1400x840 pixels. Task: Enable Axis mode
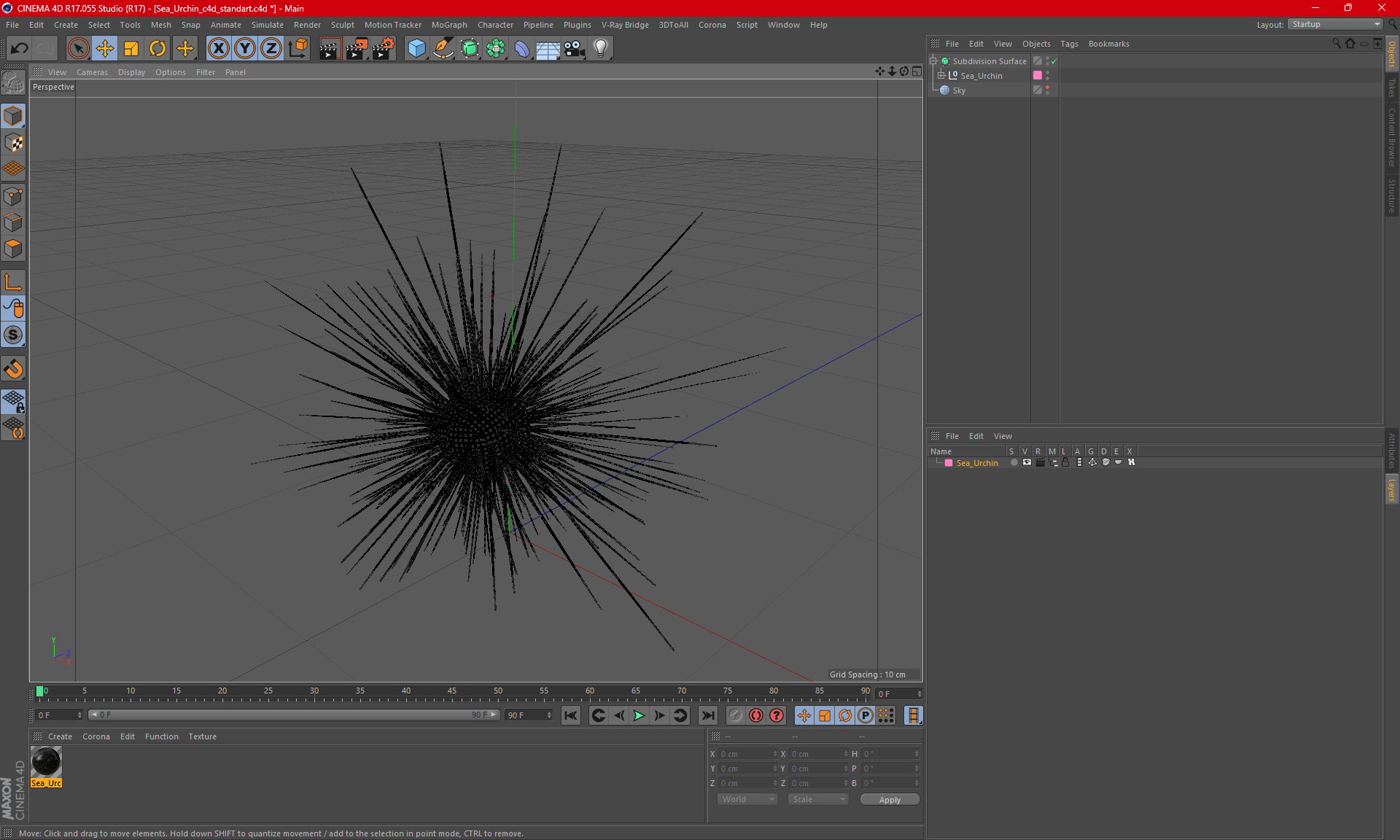[13, 282]
